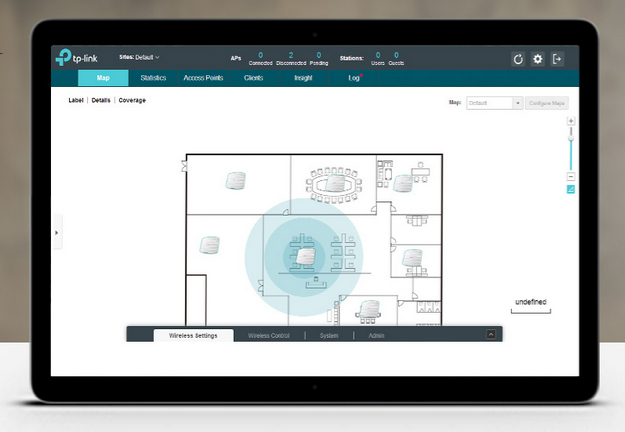This screenshot has height=432, width=625.
Task: Toggle the Details display option
Action: 101,101
